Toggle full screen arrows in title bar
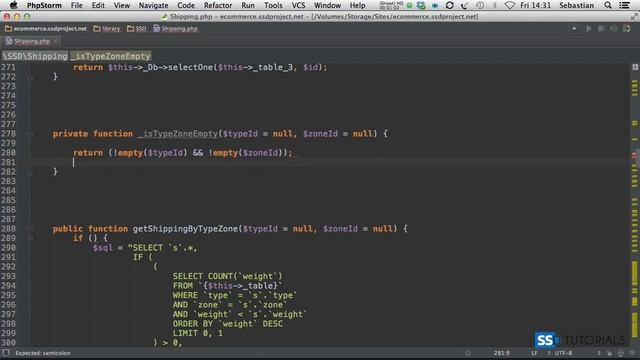This screenshot has height=360, width=640. click(634, 16)
